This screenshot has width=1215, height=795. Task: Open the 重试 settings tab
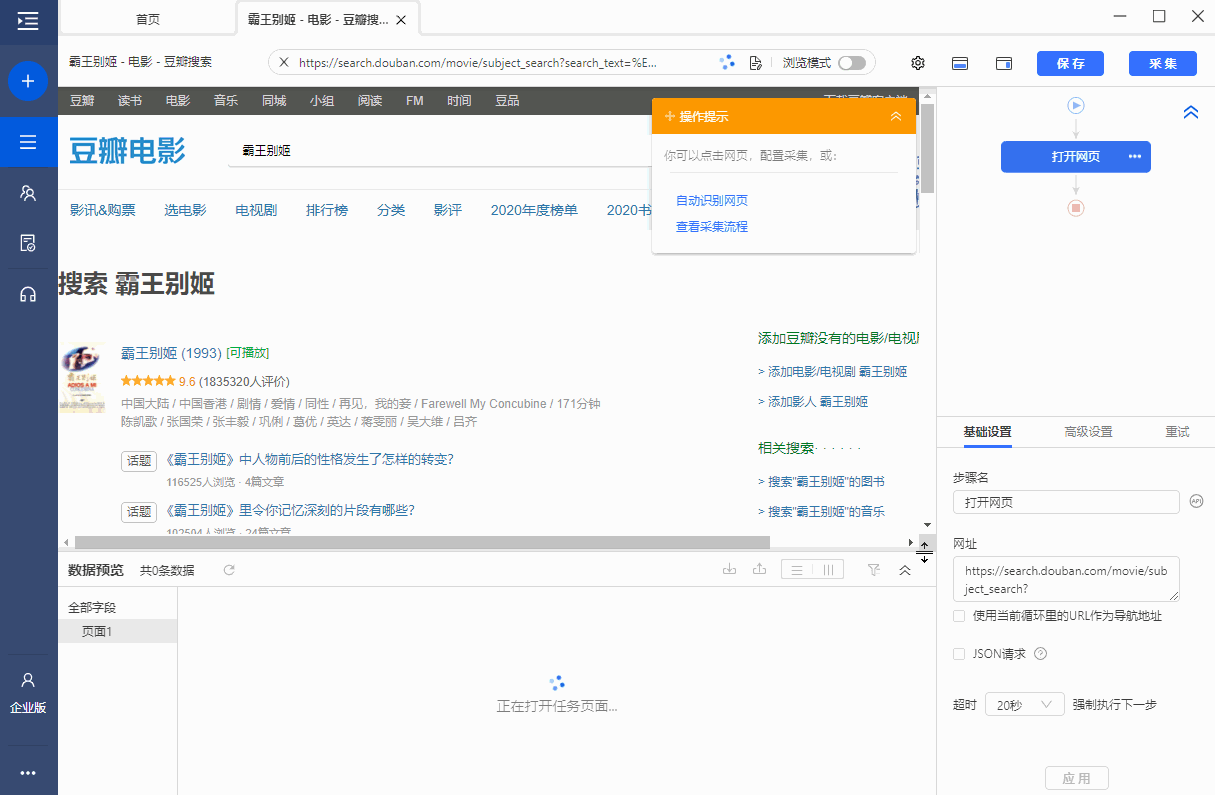coord(1177,432)
